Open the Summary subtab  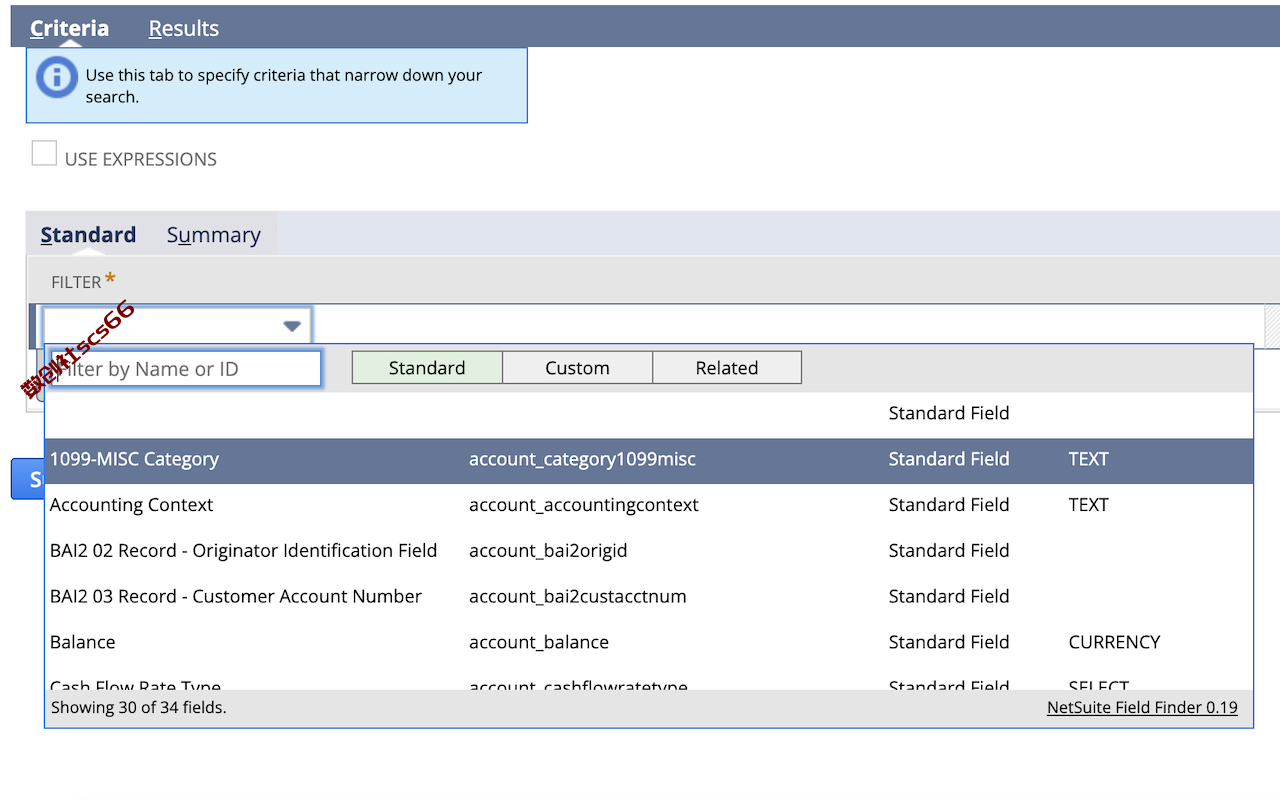tap(214, 234)
